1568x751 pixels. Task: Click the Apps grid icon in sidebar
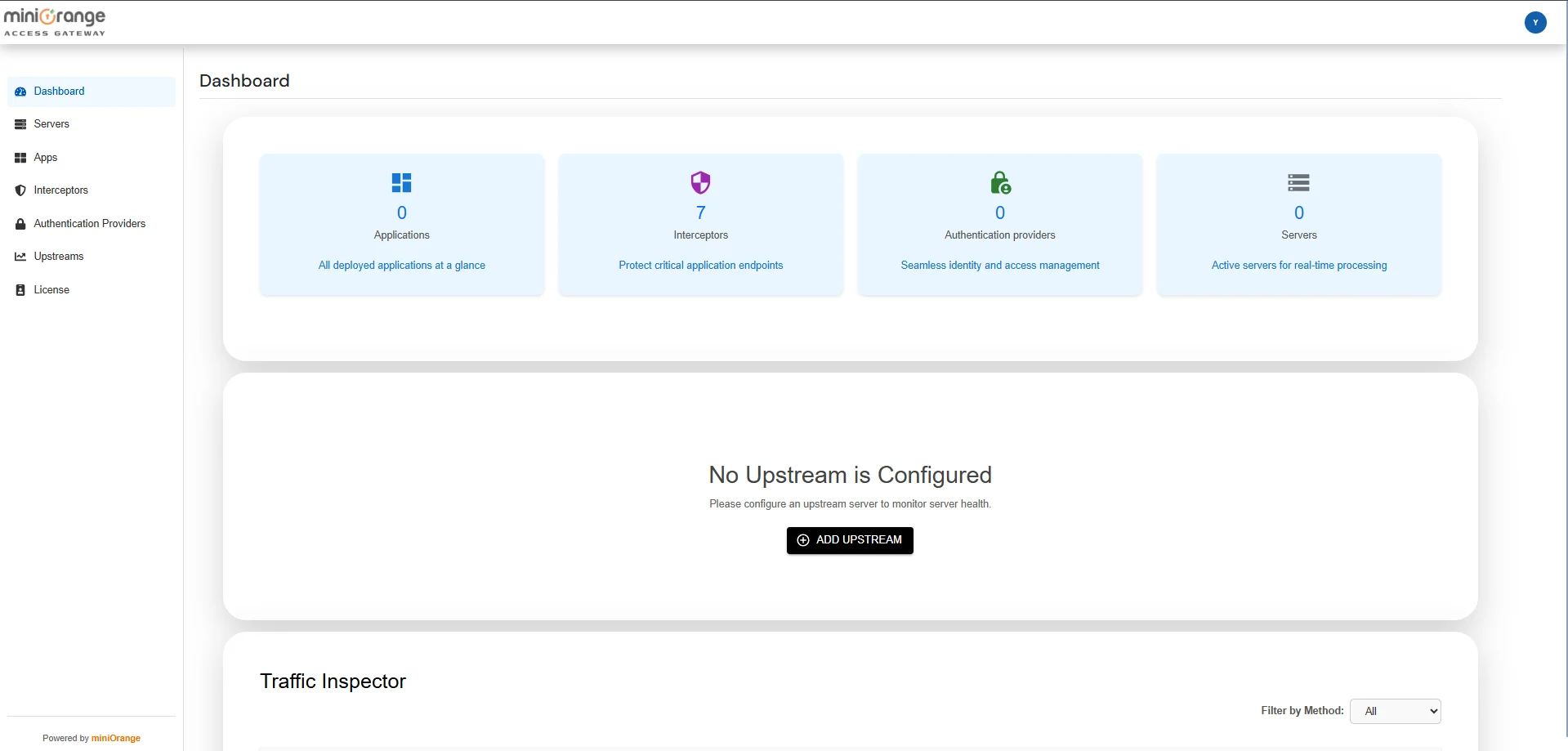pos(20,157)
